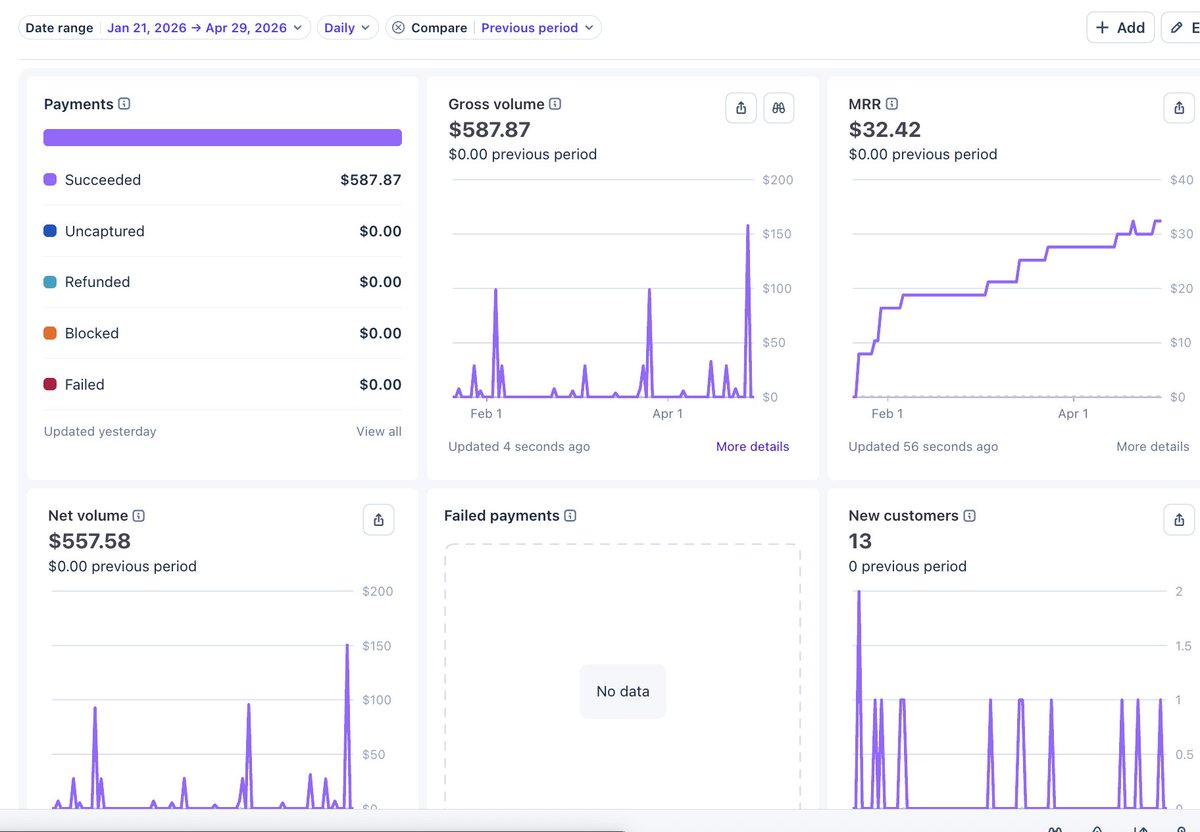Show info tooltip next to New customers
The width and height of the screenshot is (1200, 832).
tap(970, 516)
